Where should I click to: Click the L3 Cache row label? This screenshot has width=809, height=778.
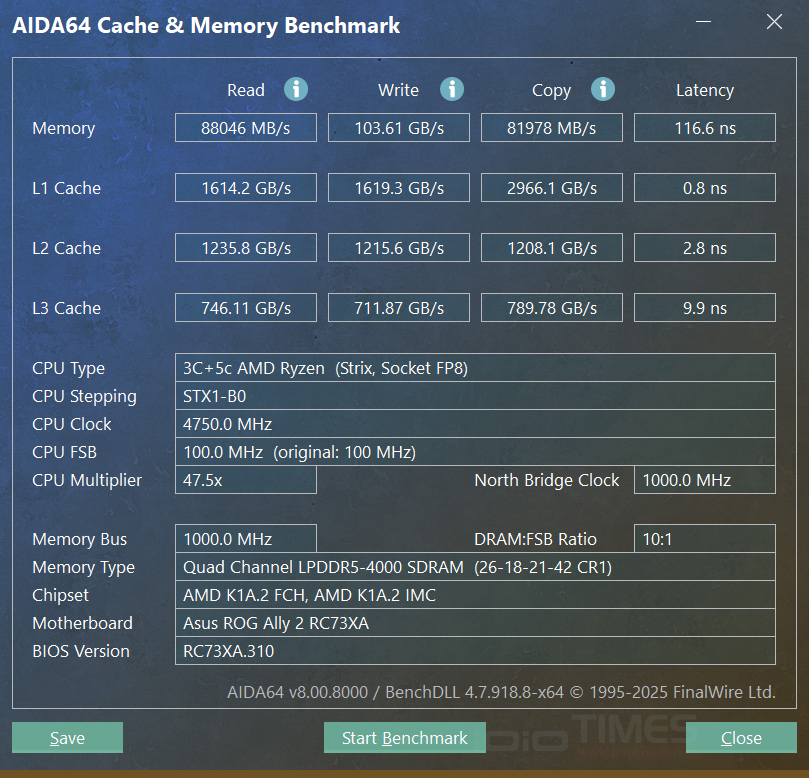coord(67,307)
